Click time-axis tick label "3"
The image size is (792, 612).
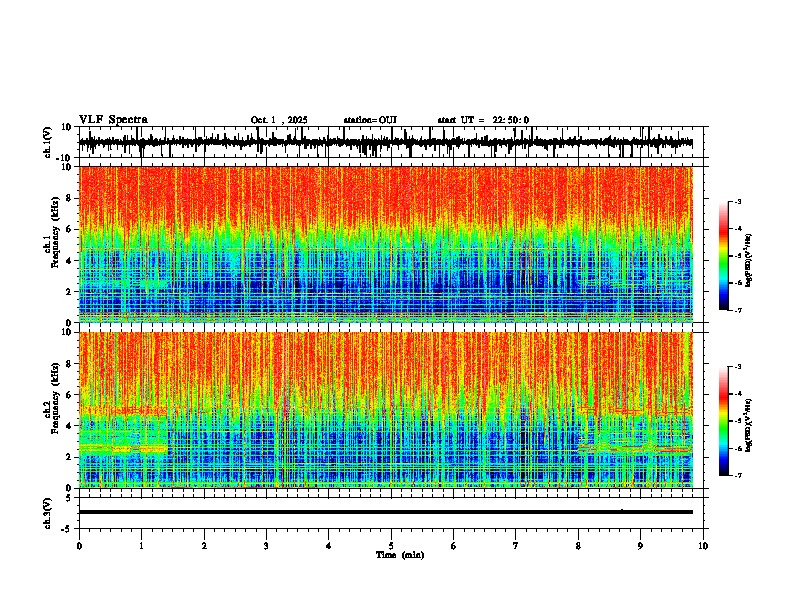point(266,546)
